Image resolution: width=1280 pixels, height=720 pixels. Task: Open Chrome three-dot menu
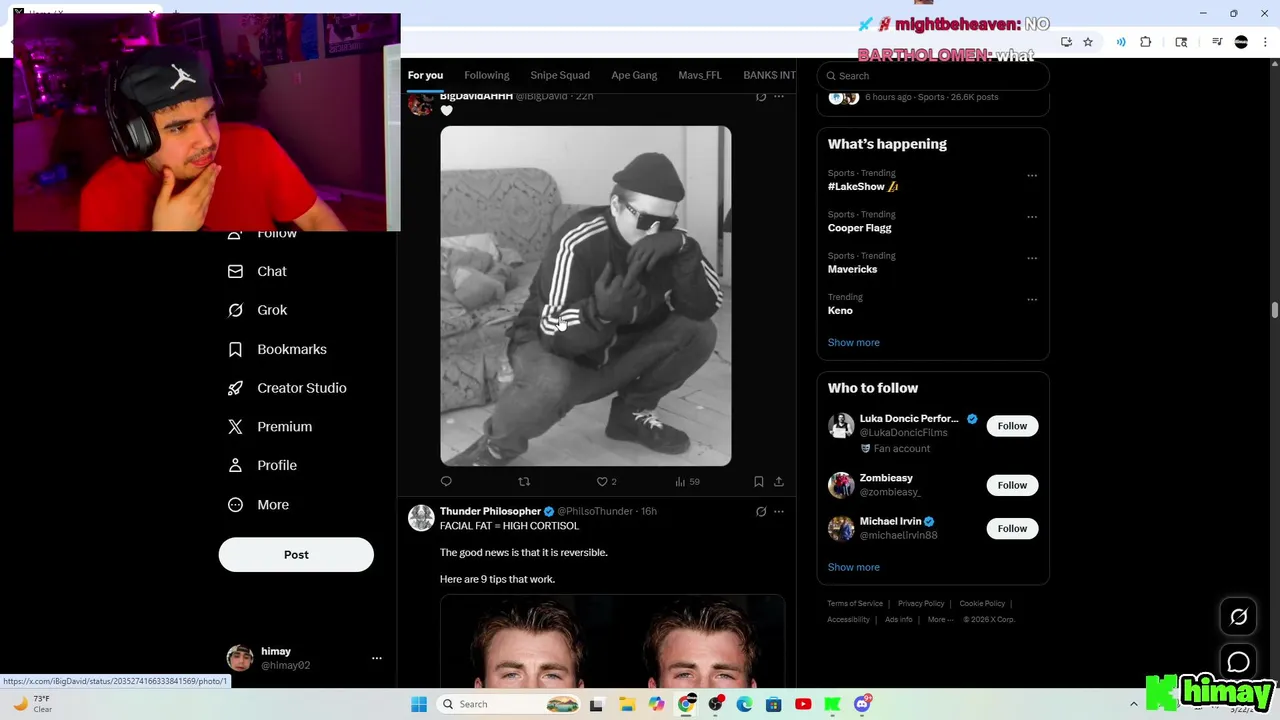1264,42
